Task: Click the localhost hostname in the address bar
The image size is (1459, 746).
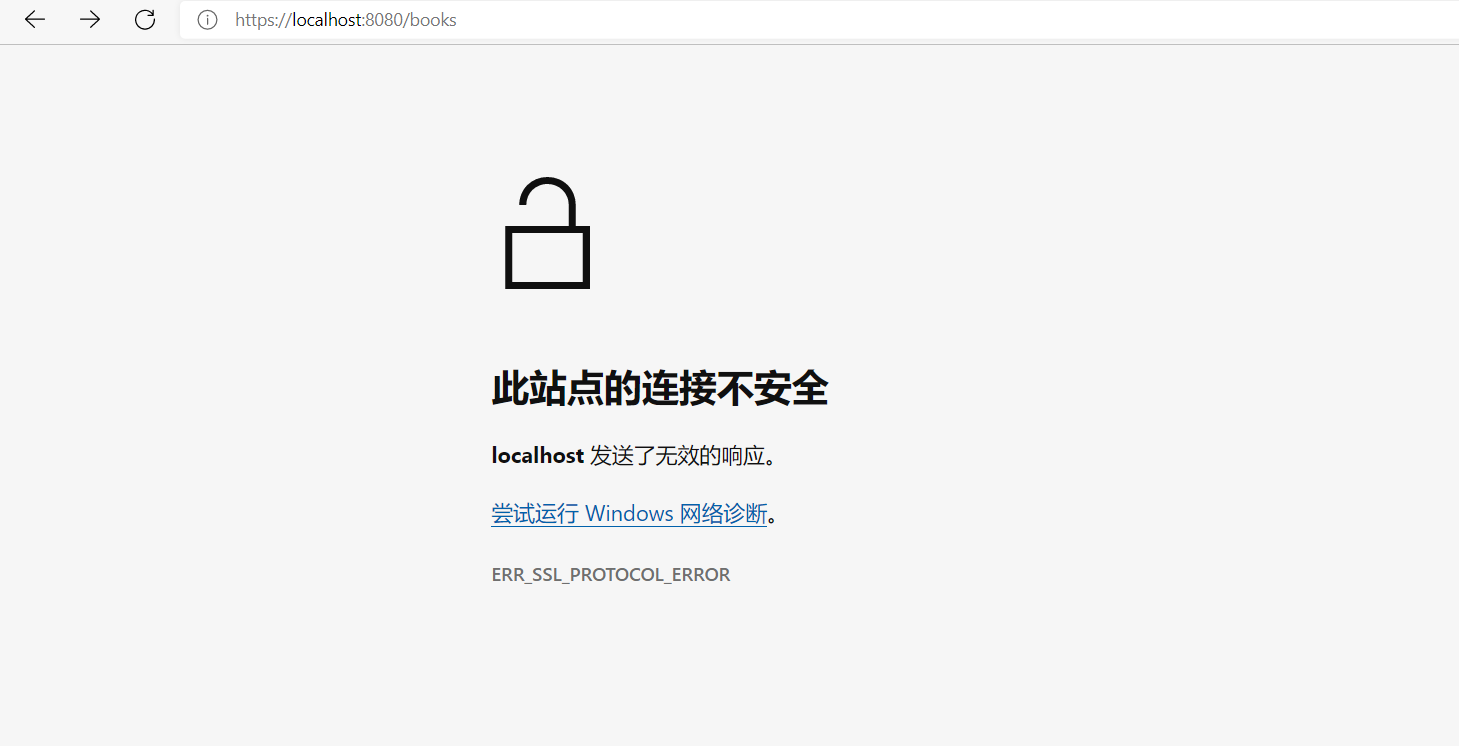Action: [326, 20]
